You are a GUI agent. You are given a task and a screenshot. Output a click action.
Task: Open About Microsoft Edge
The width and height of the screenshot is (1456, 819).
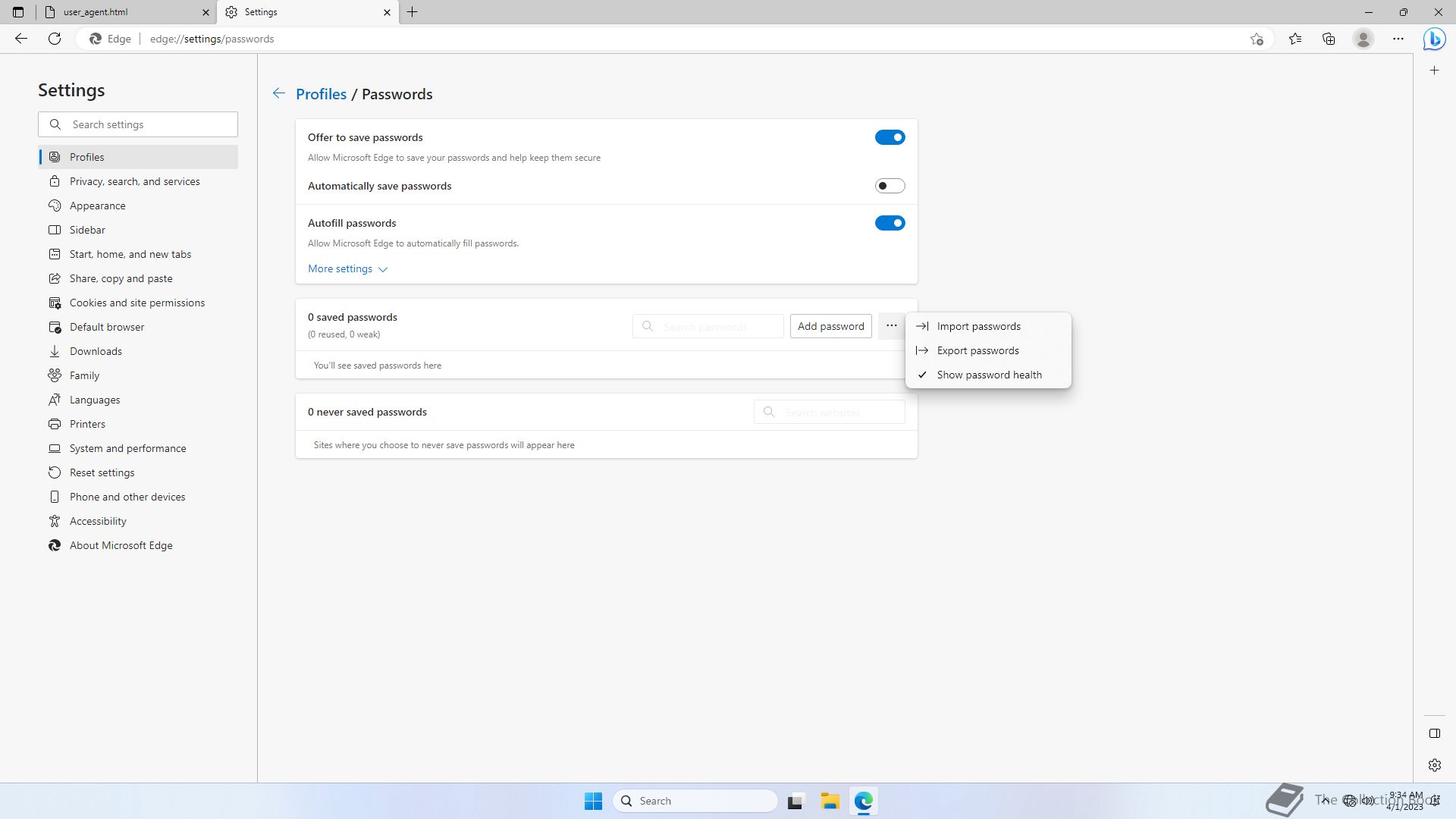coord(138,545)
